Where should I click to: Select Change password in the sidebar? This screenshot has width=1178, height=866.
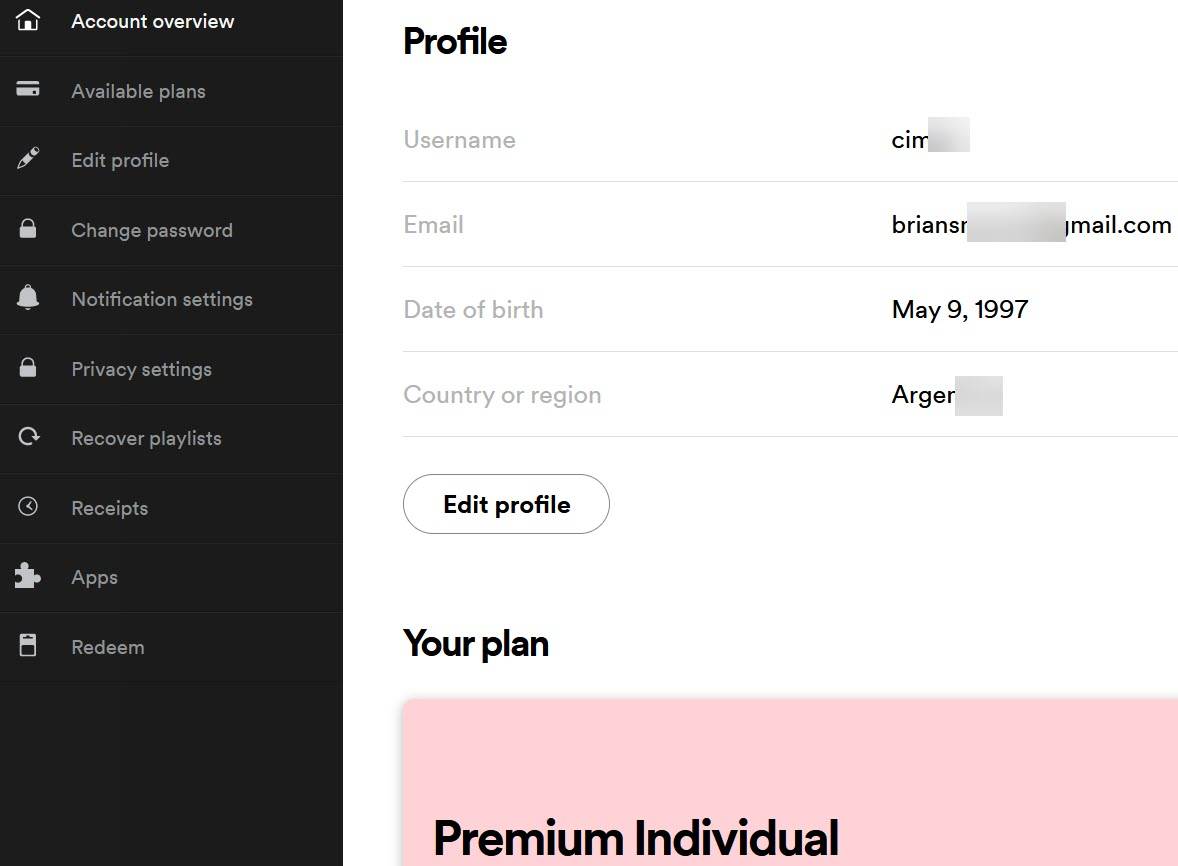click(x=151, y=230)
